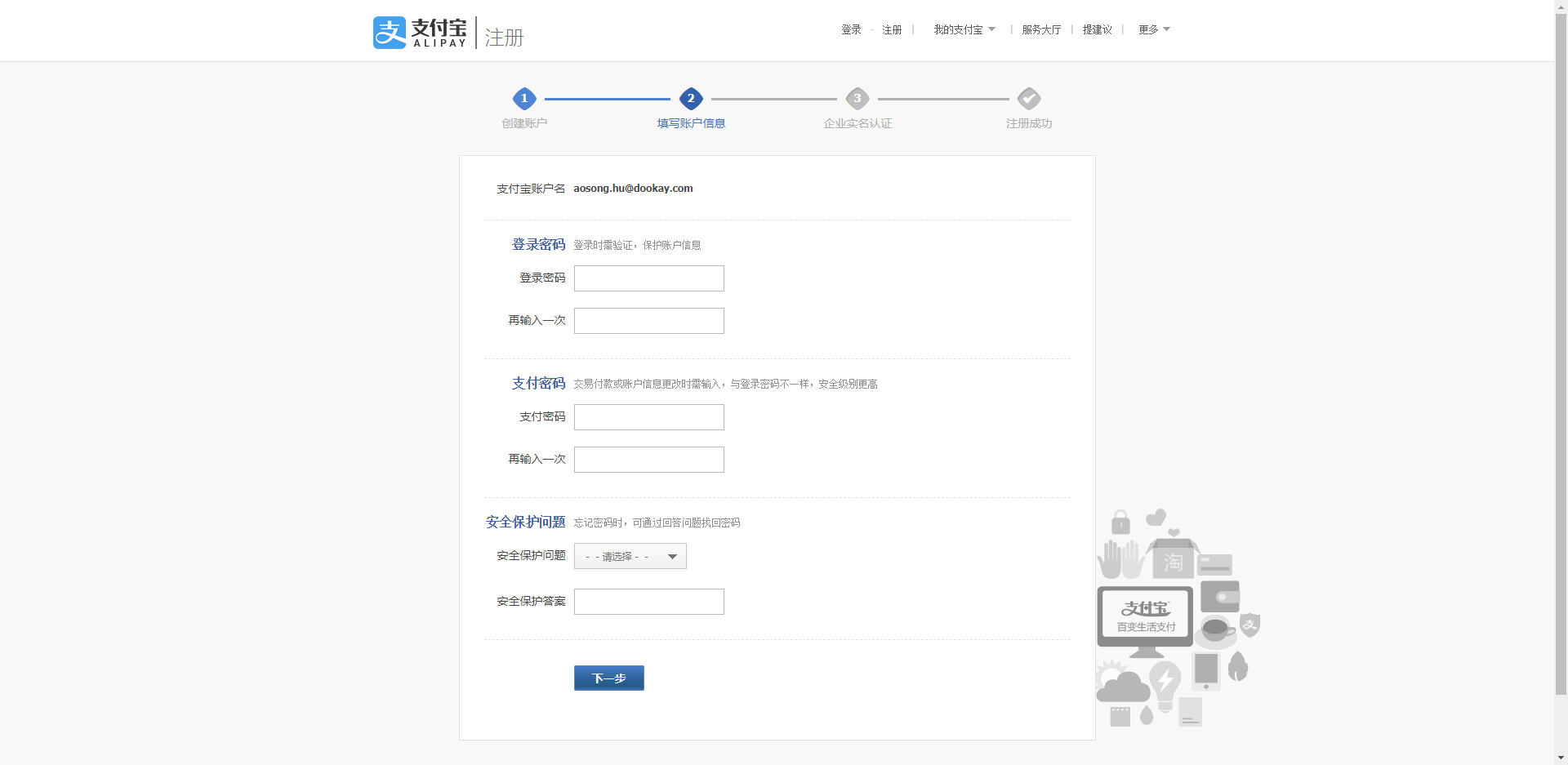Click the 支付密码 section heading
This screenshot has width=1568, height=765.
(x=538, y=383)
